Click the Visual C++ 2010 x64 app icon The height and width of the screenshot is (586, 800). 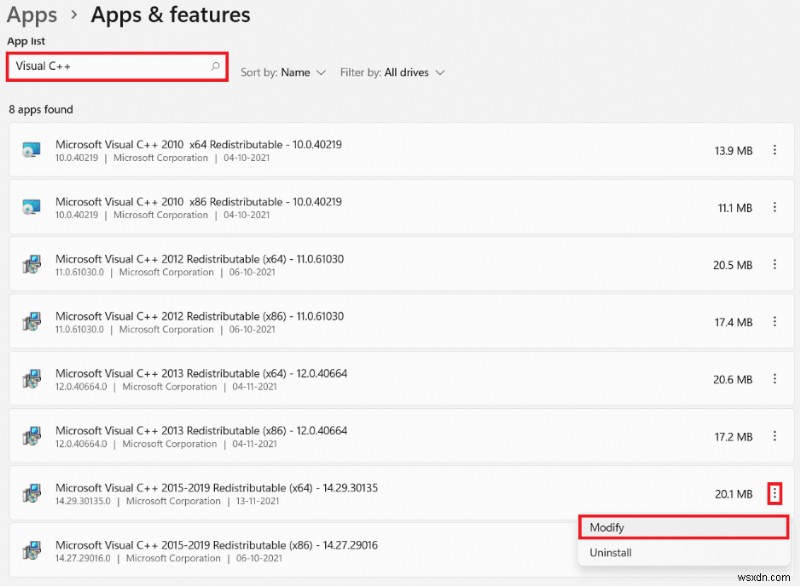(x=32, y=150)
